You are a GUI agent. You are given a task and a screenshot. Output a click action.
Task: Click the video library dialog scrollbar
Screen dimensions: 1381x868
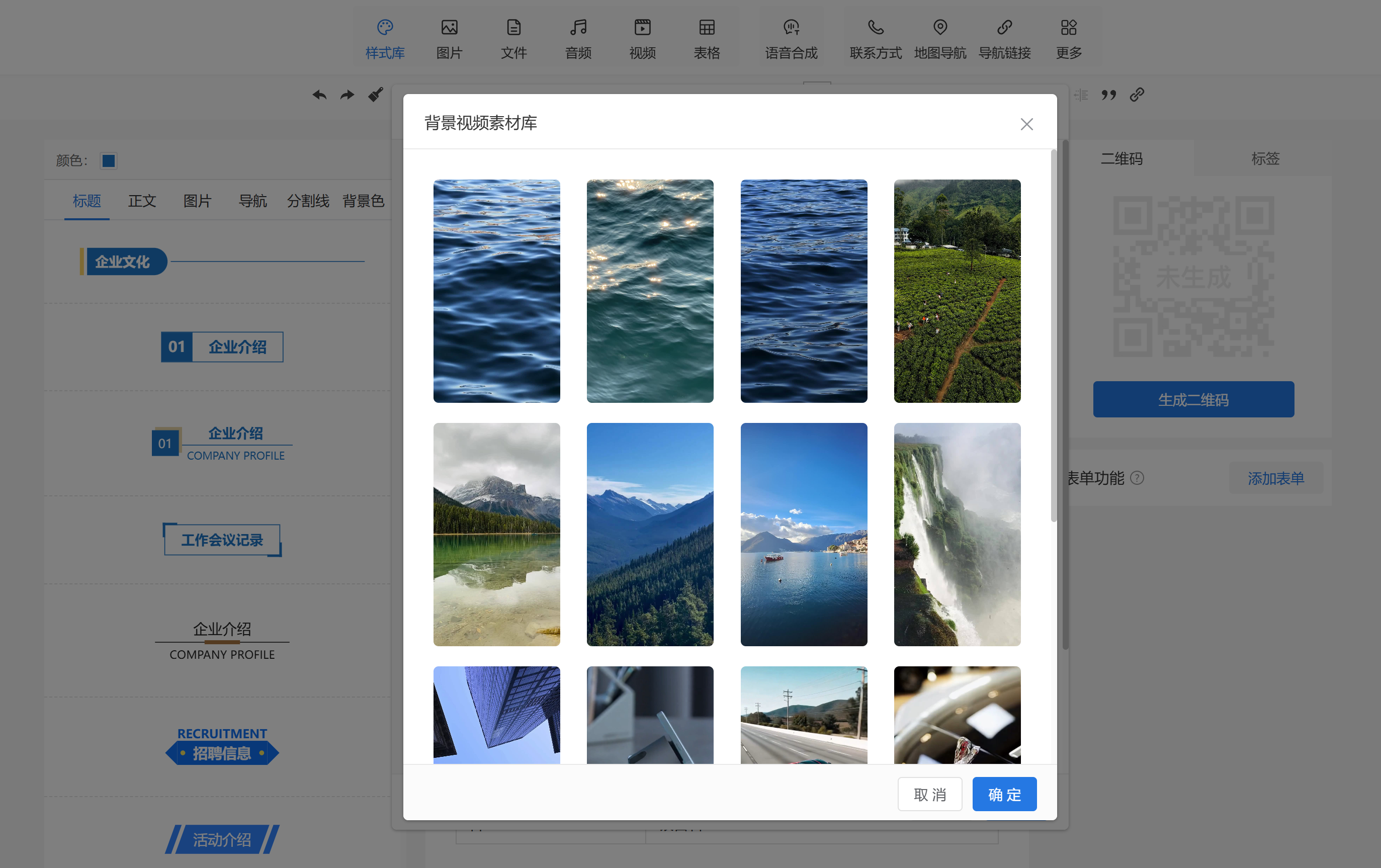[1053, 336]
